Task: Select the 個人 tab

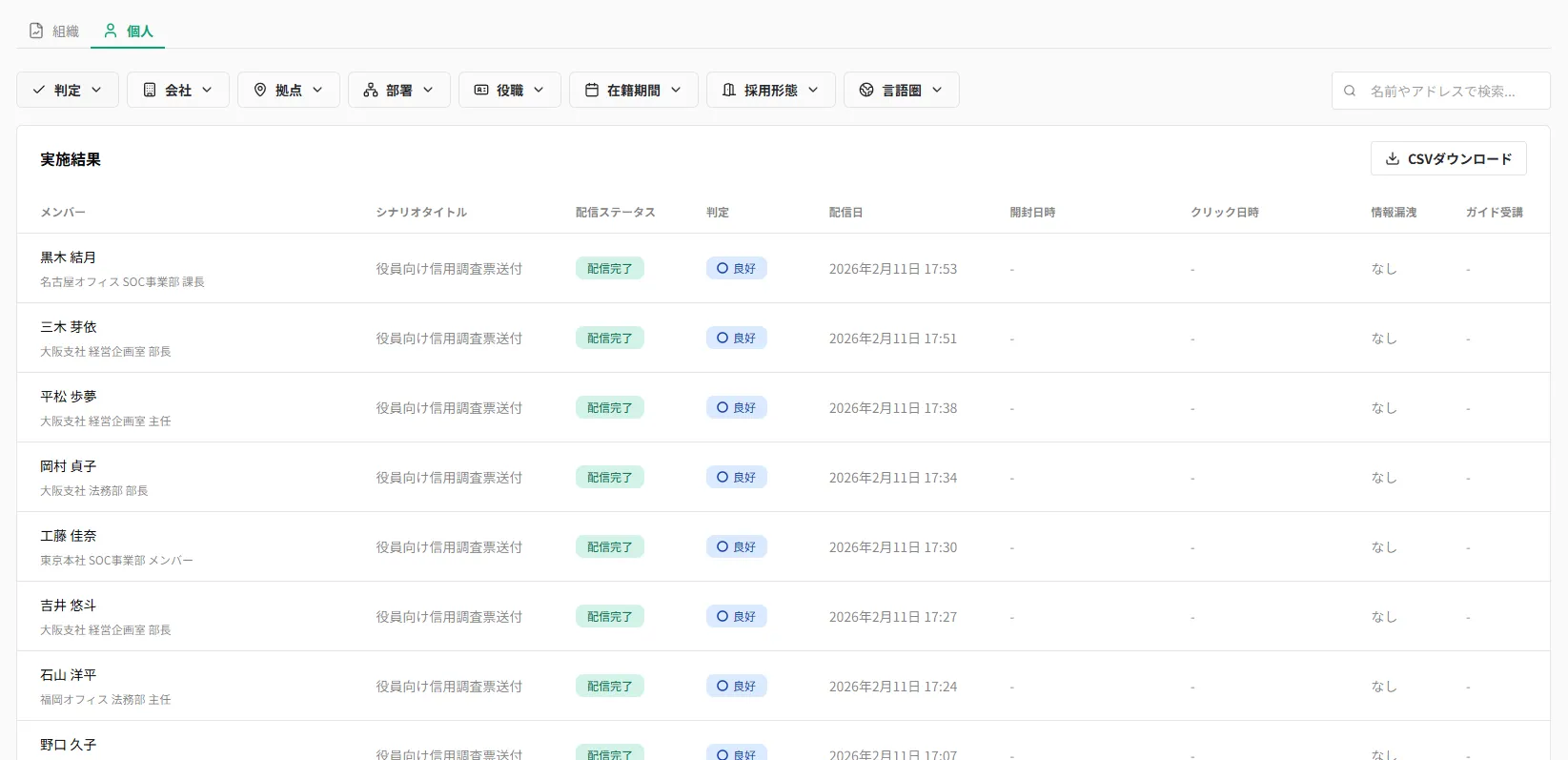Action: tap(128, 31)
